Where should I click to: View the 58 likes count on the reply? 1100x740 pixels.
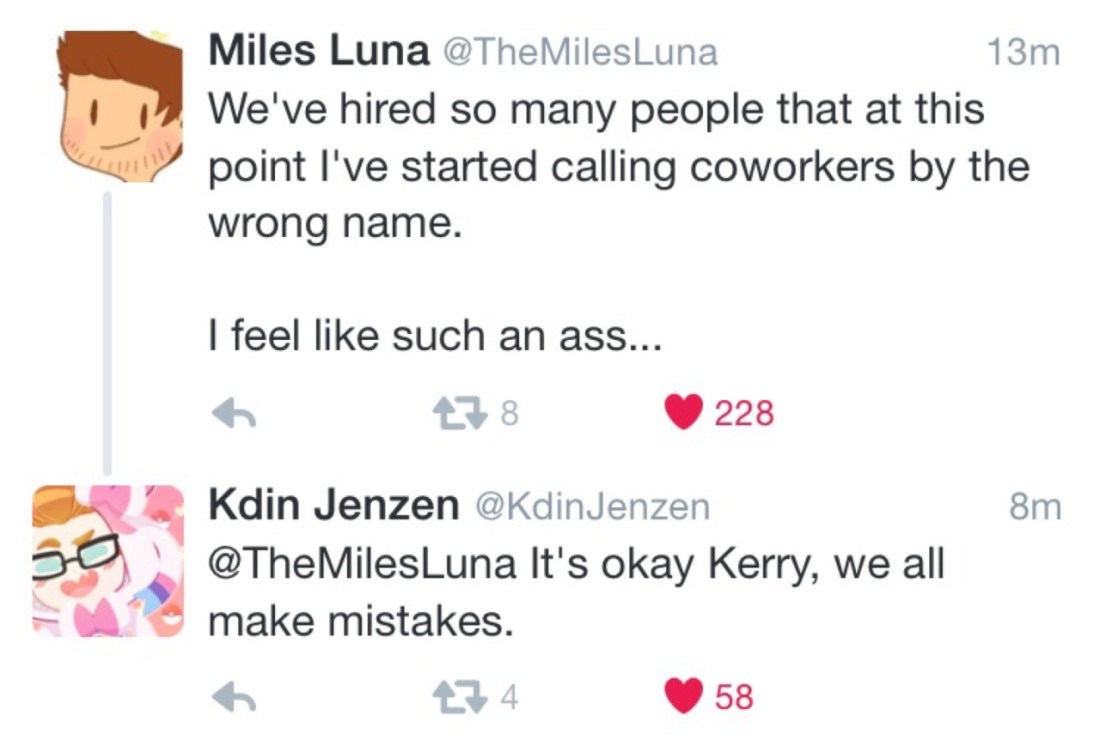tap(734, 697)
